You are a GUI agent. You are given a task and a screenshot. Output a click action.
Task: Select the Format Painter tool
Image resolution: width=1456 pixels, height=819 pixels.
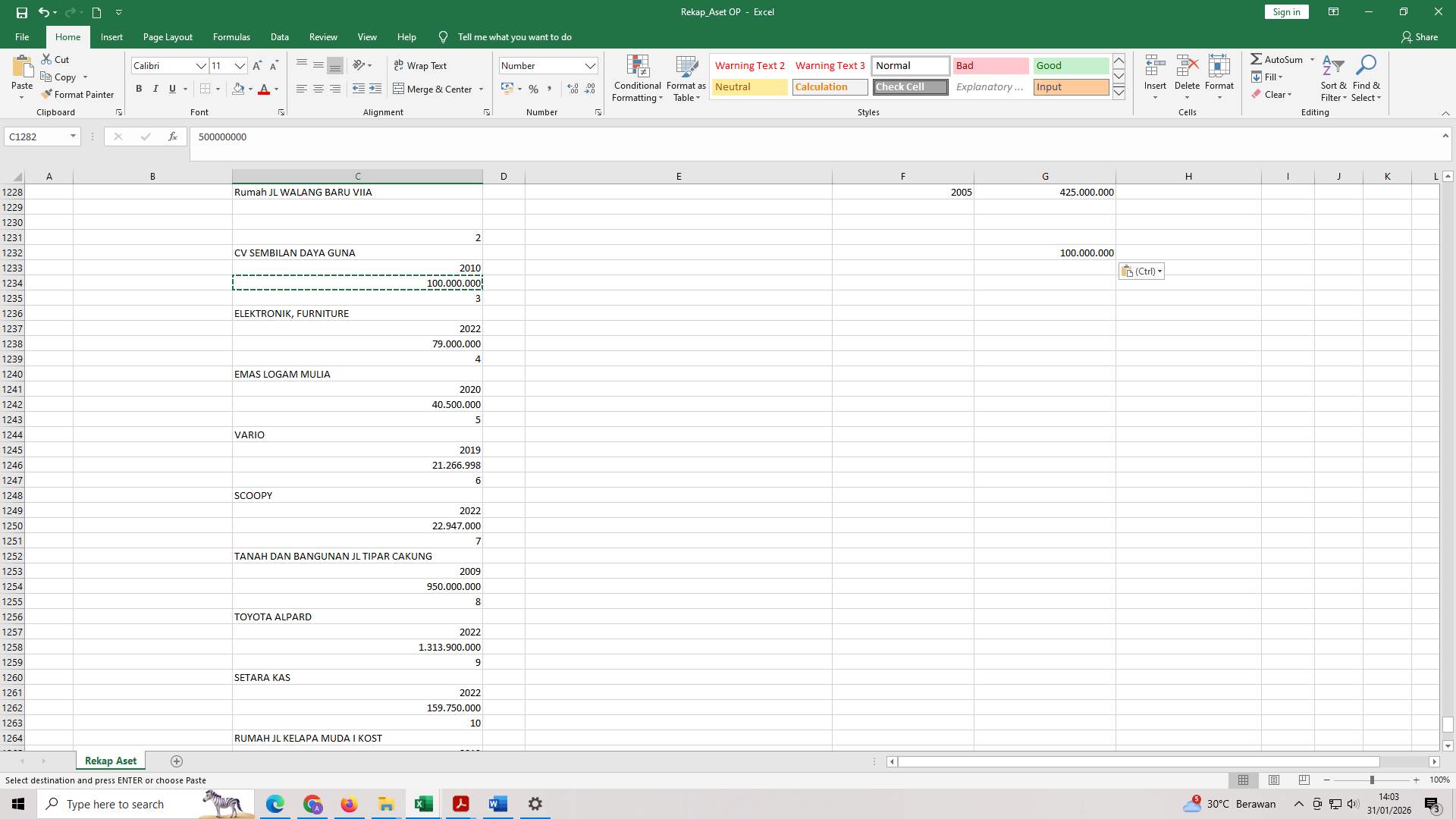[78, 94]
